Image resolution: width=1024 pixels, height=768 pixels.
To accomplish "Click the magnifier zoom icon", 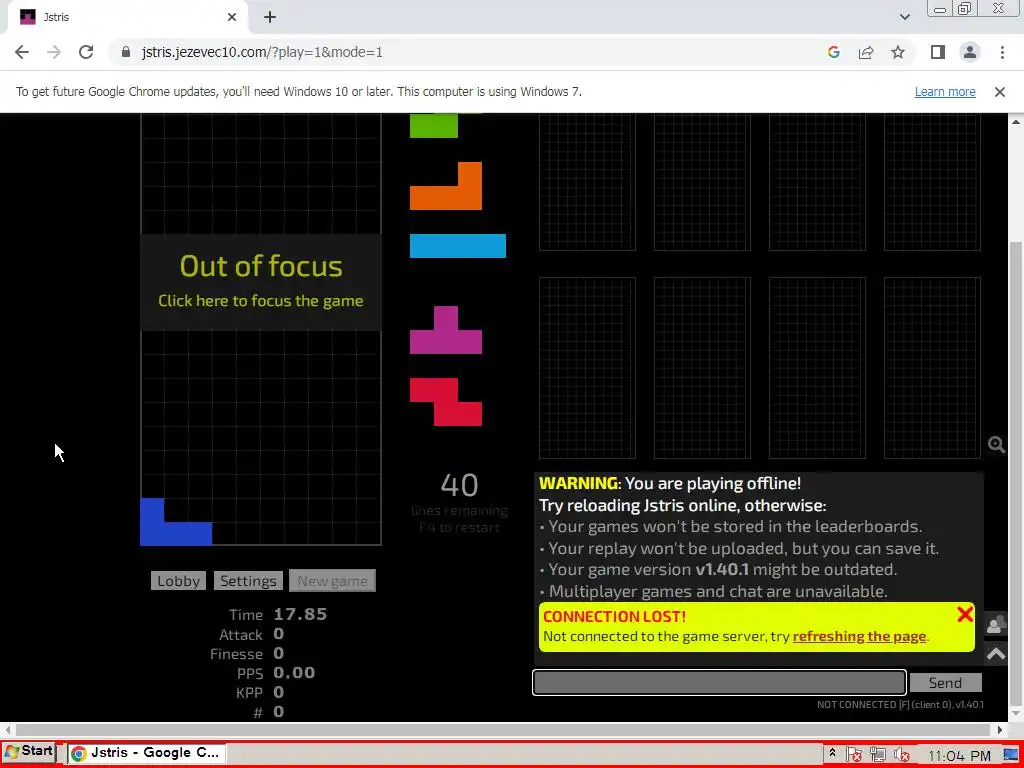I will tap(997, 445).
